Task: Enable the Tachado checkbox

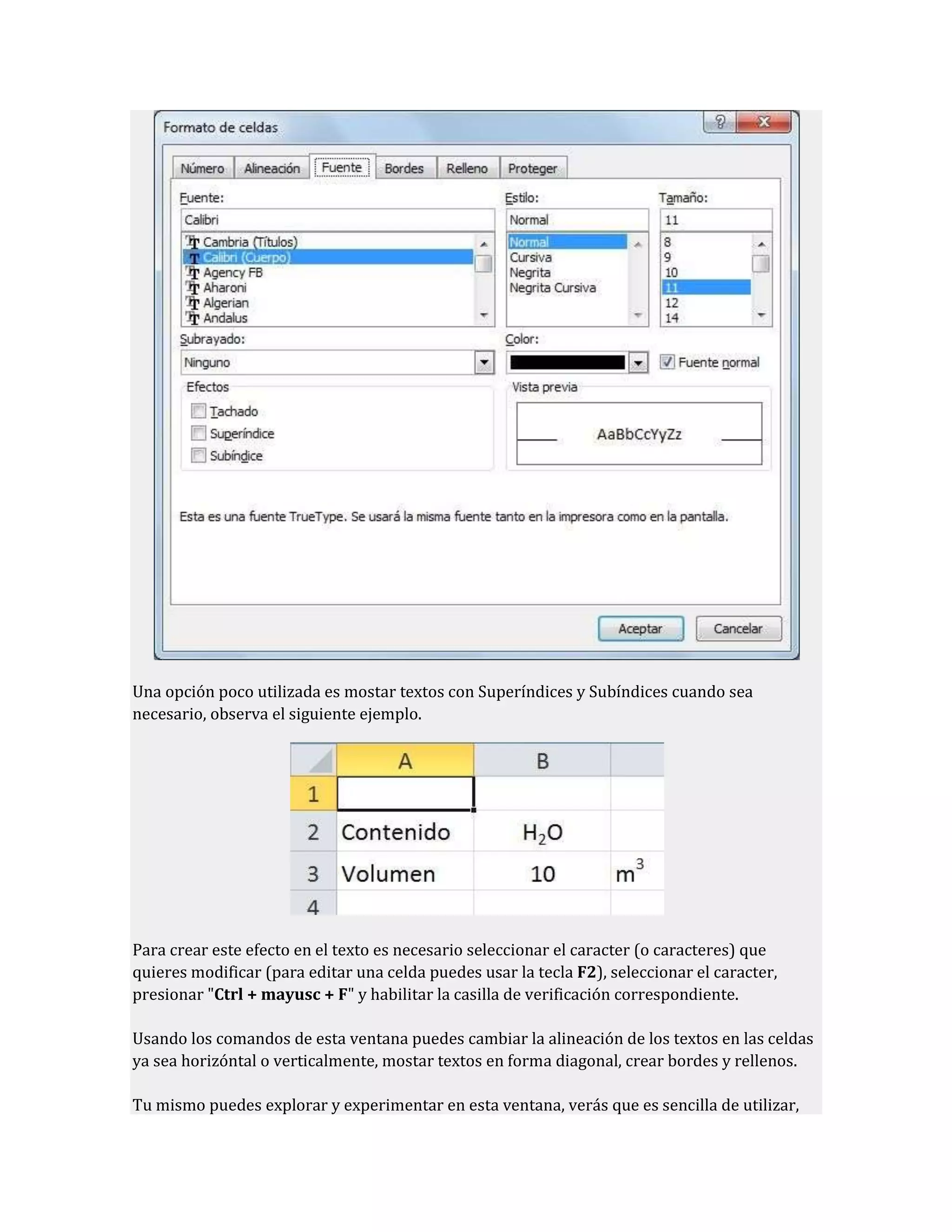Action: pos(198,411)
